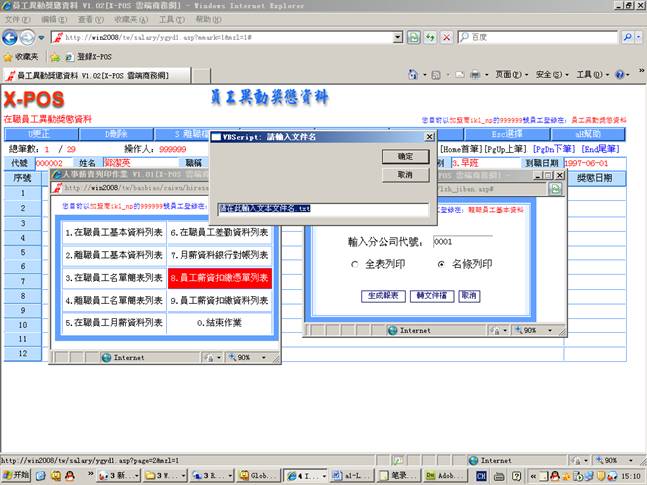Select the 全表列印 radio option
The height and width of the screenshot is (485, 647).
pos(355,264)
